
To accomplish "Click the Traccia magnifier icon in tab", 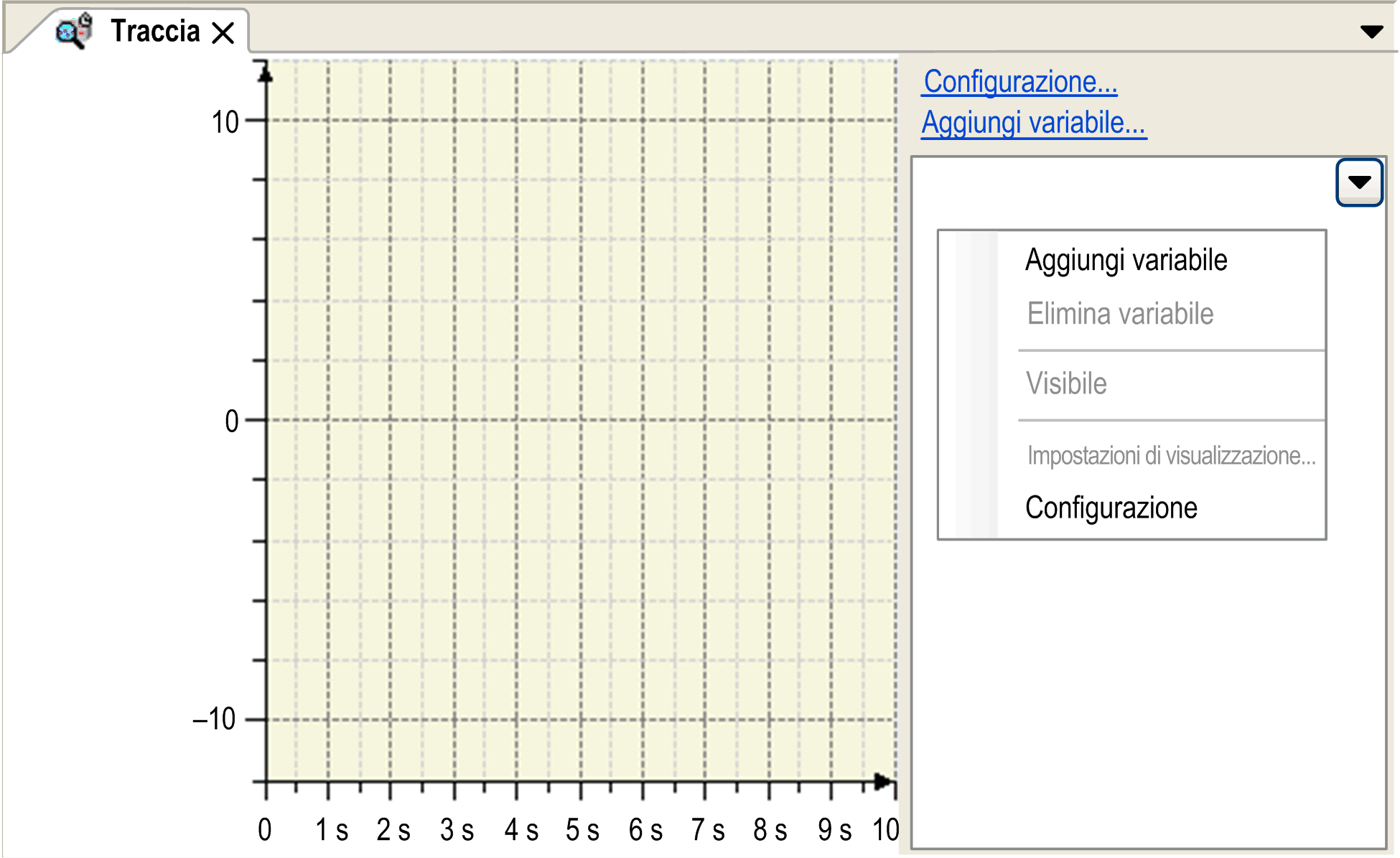I will coord(75,32).
